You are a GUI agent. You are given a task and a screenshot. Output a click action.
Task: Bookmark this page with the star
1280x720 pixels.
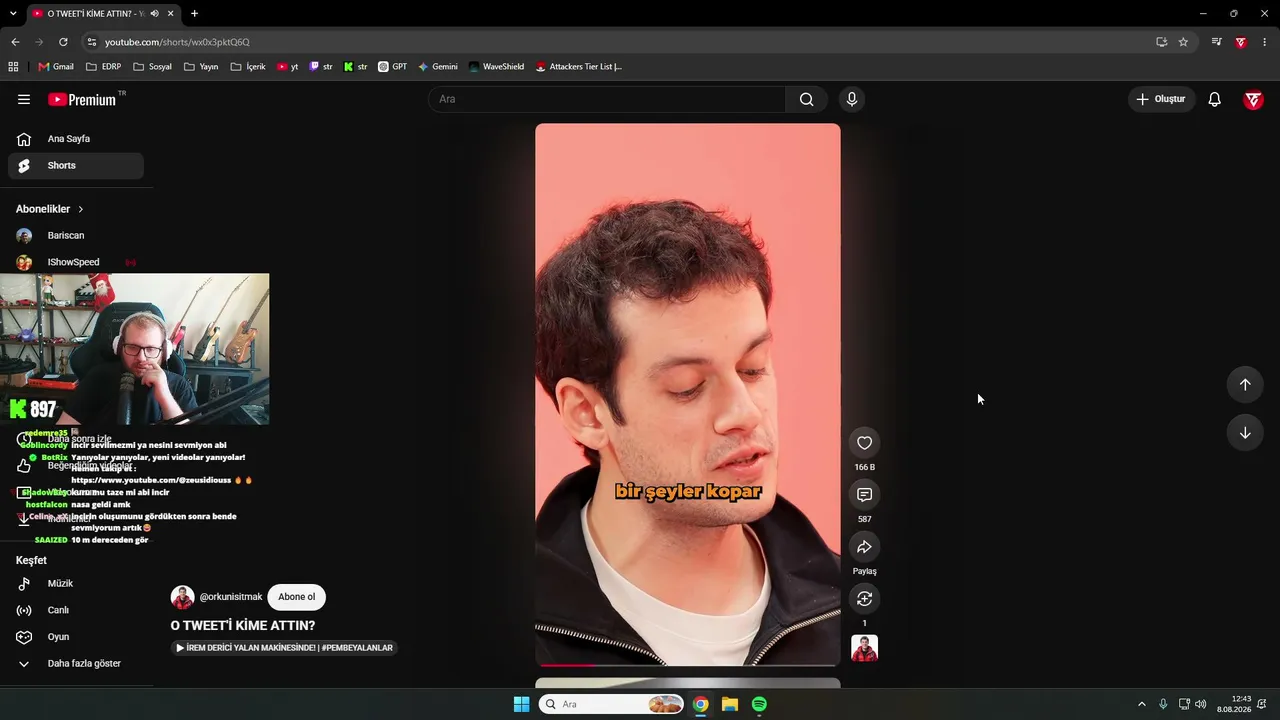coord(1183,42)
